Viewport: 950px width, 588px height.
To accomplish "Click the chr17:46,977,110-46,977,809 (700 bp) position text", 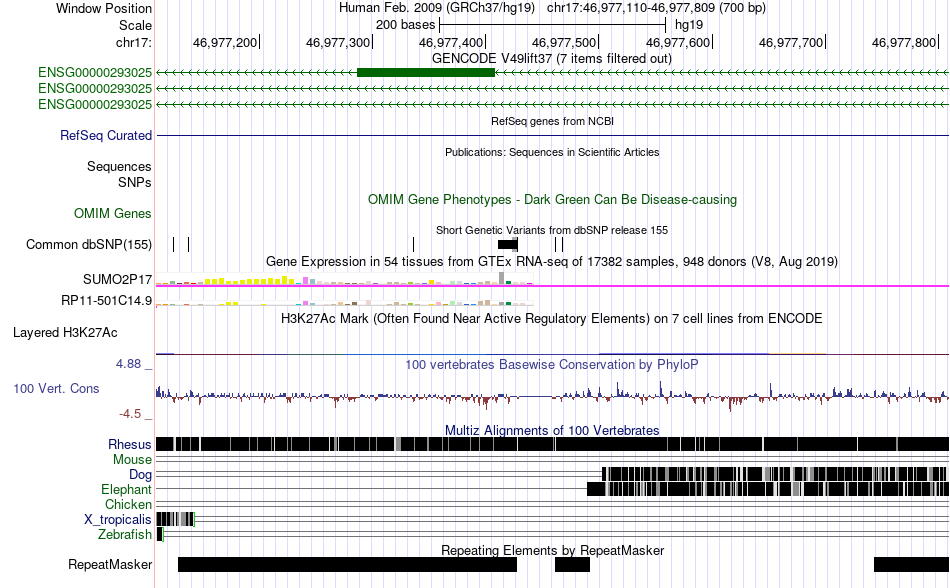I will 656,8.
